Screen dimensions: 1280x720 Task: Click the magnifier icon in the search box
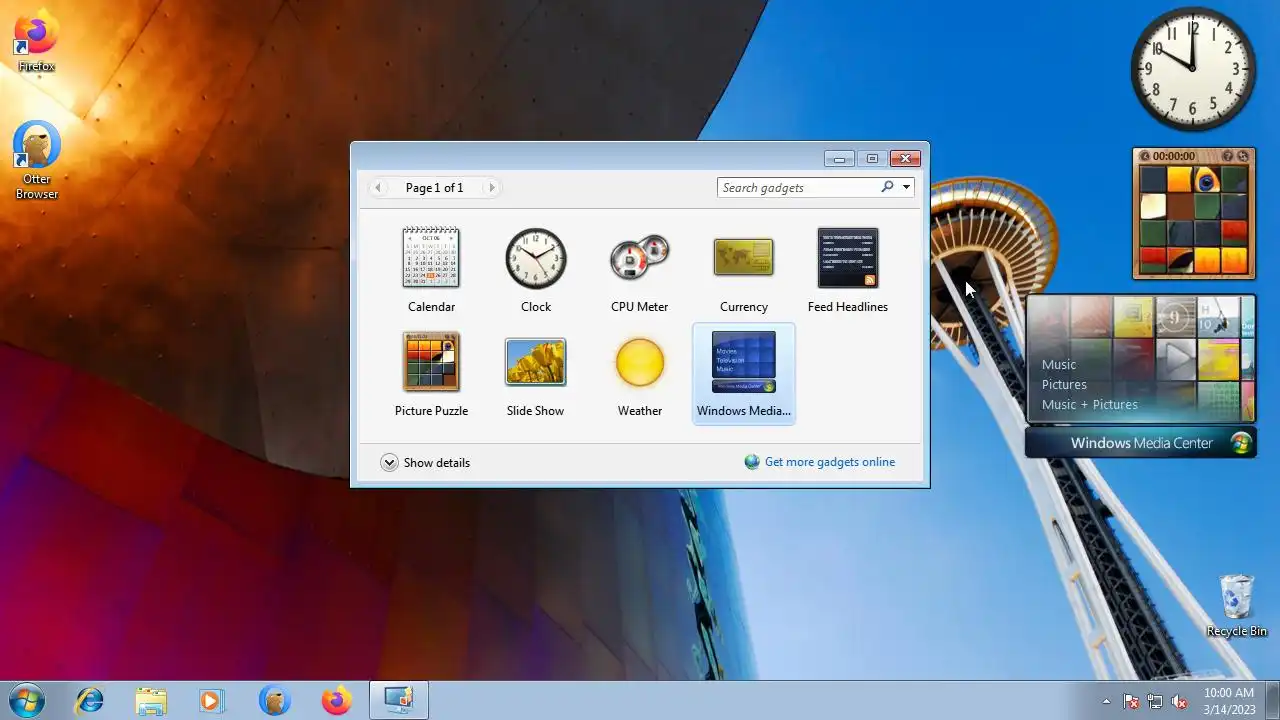[887, 187]
